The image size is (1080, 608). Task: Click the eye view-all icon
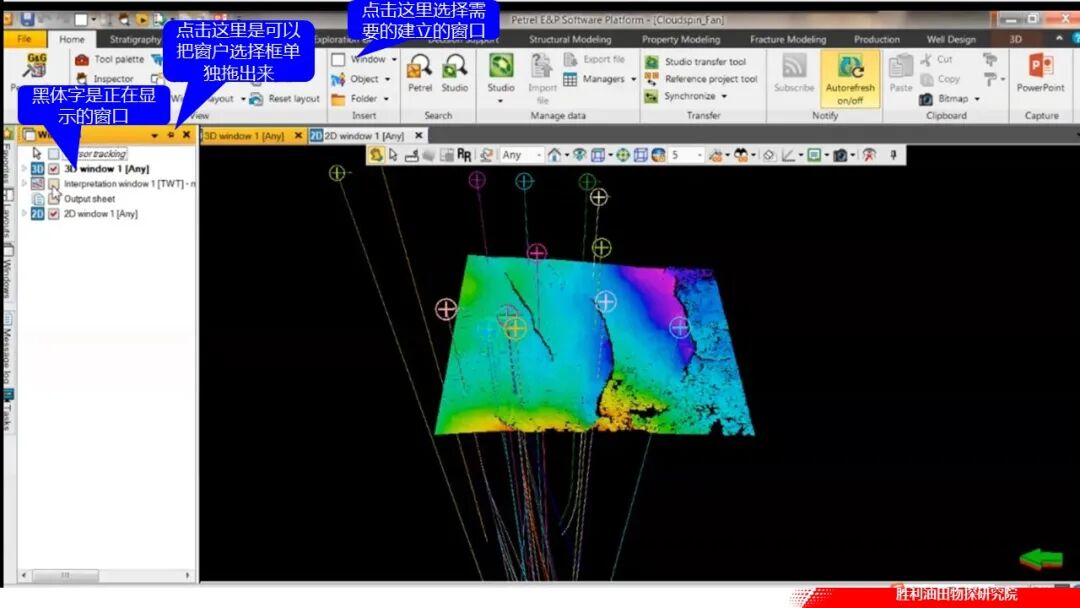pos(579,155)
